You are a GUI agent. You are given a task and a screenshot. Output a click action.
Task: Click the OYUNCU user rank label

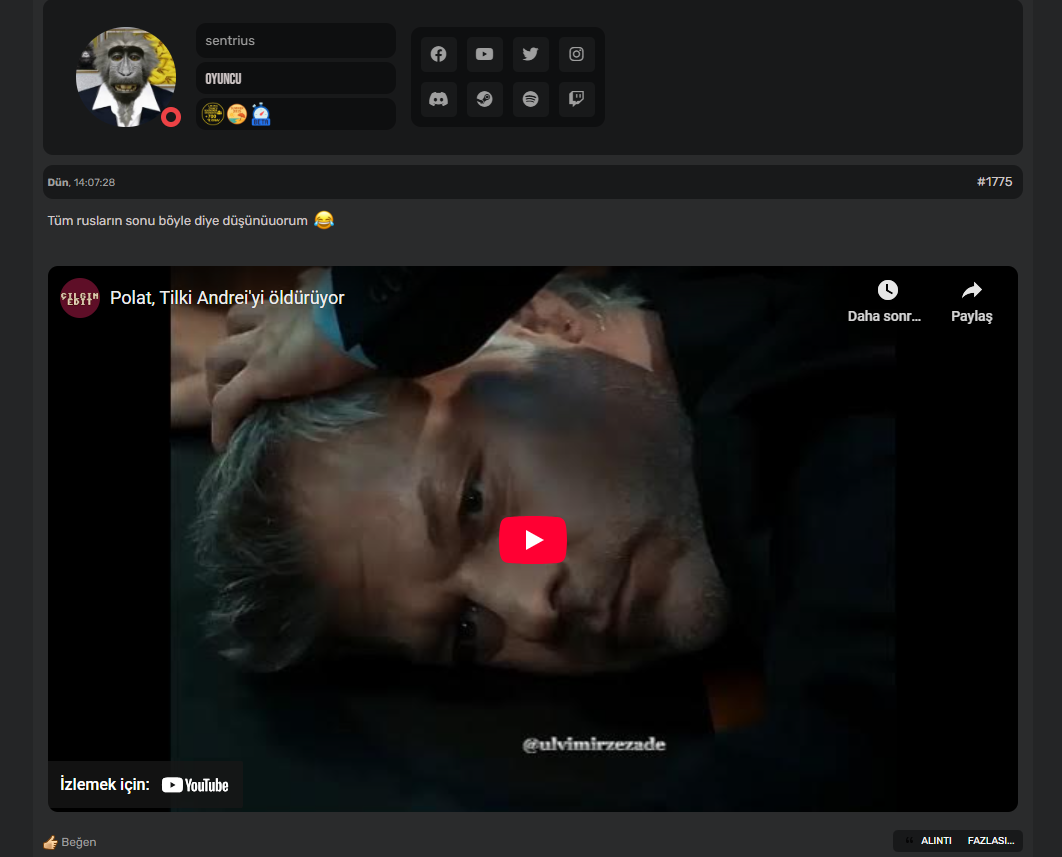[x=224, y=79]
